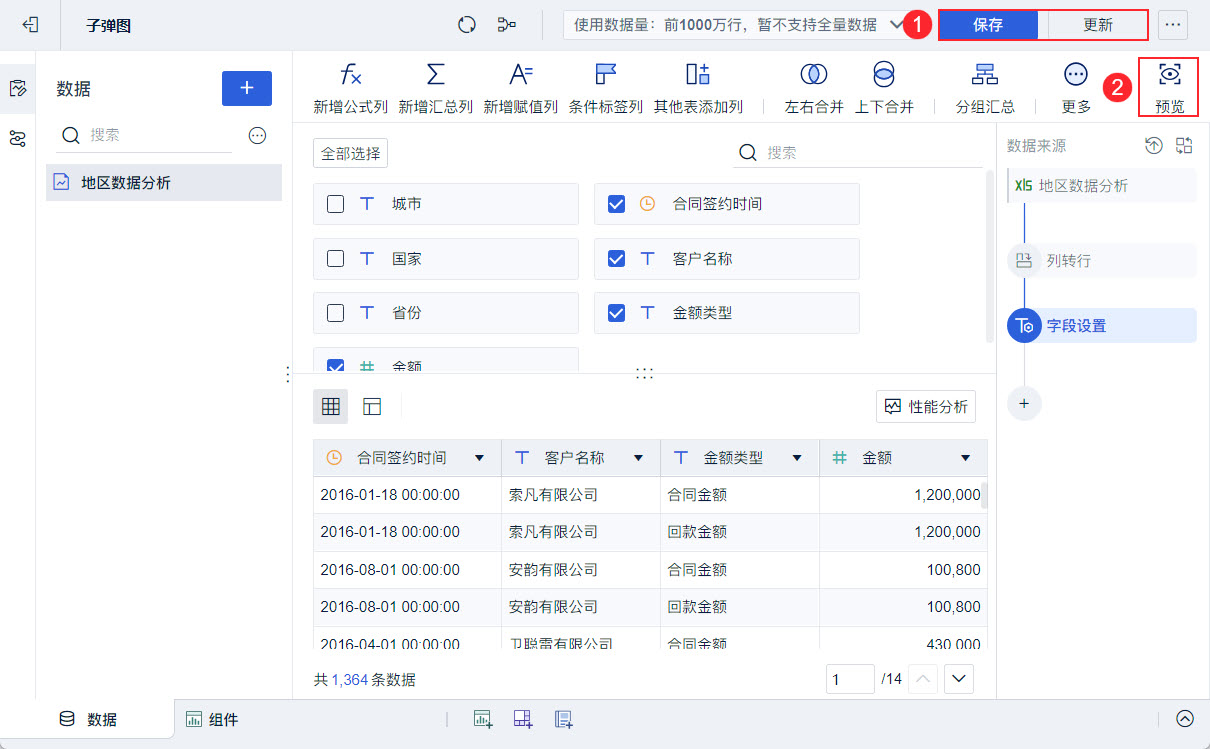
Task: Click the 预览 preview eye icon
Action: point(1168,75)
